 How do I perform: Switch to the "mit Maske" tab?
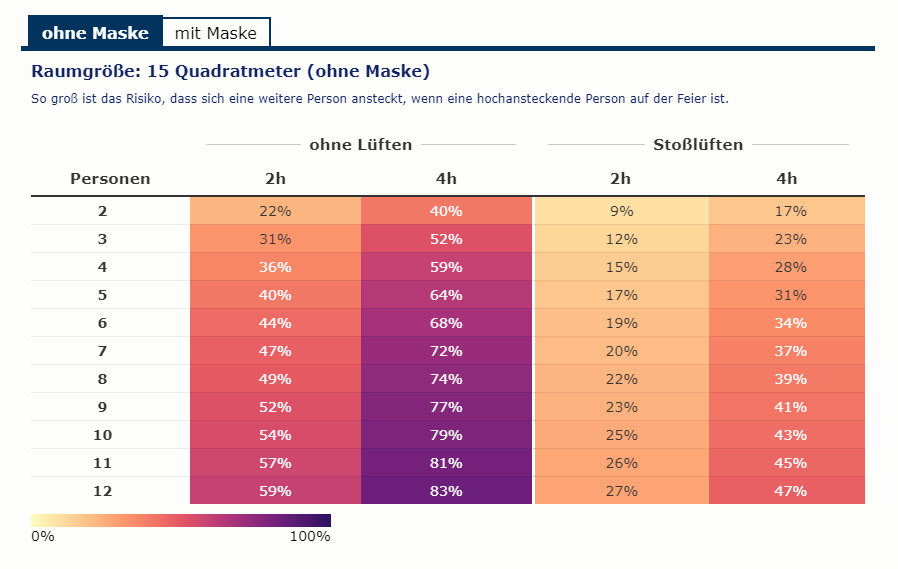215,33
